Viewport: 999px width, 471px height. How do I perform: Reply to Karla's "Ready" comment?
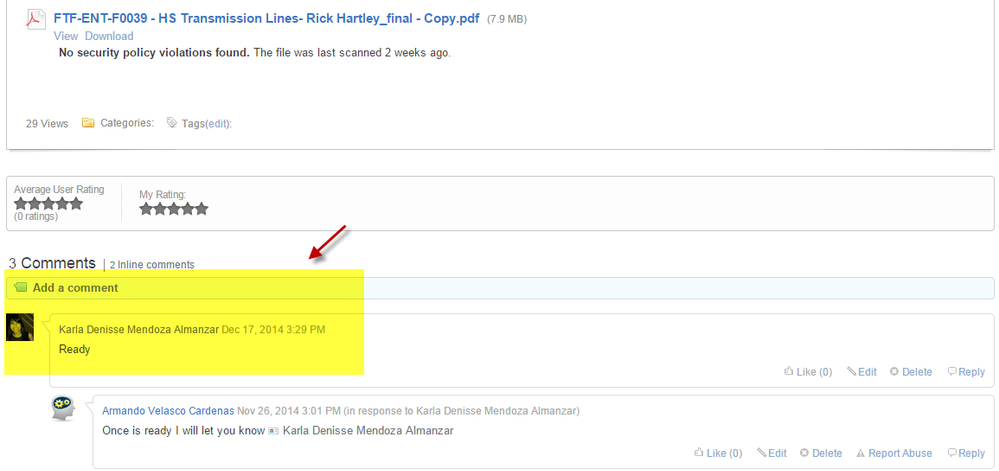pos(966,372)
